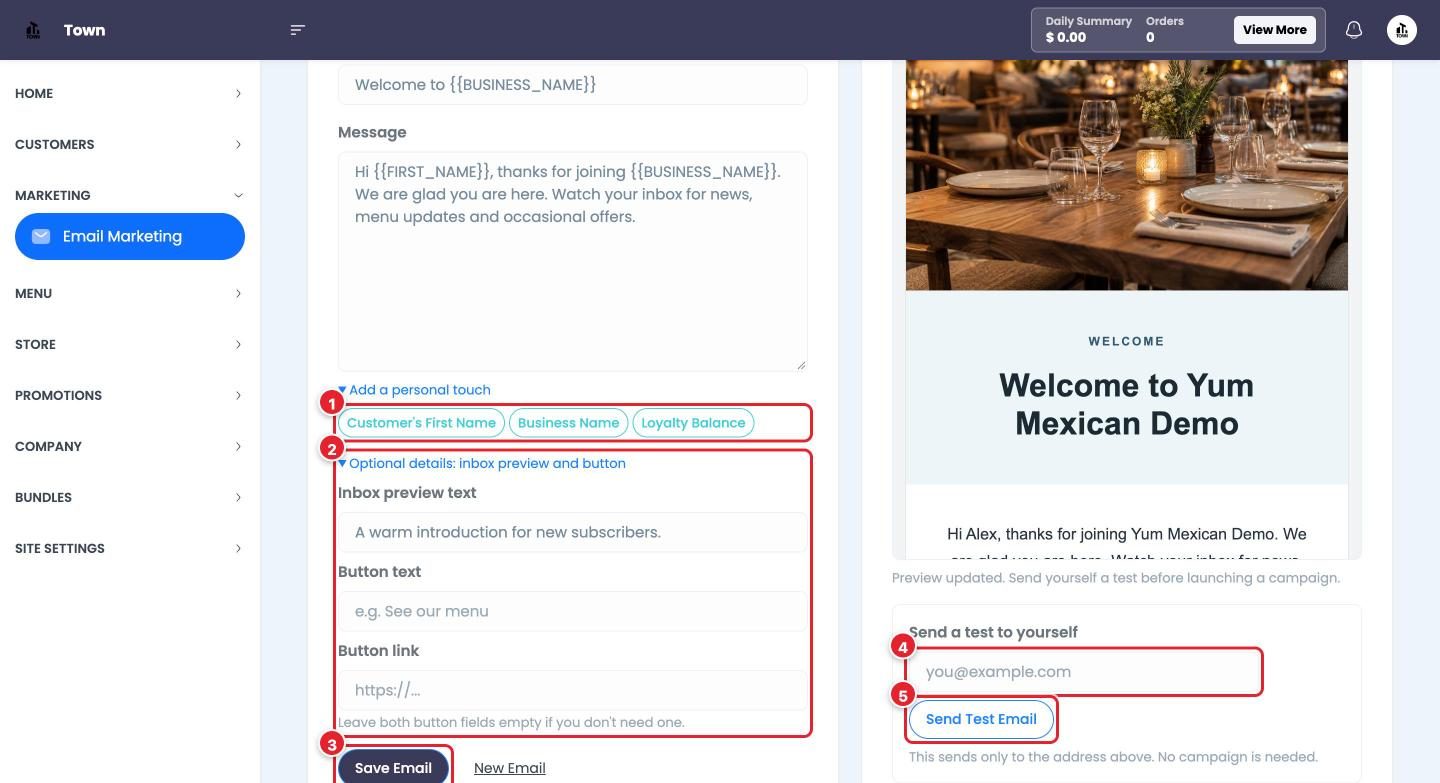Screen dimensions: 1440x783
Task: Open the user profile avatar
Action: click(x=1402, y=30)
